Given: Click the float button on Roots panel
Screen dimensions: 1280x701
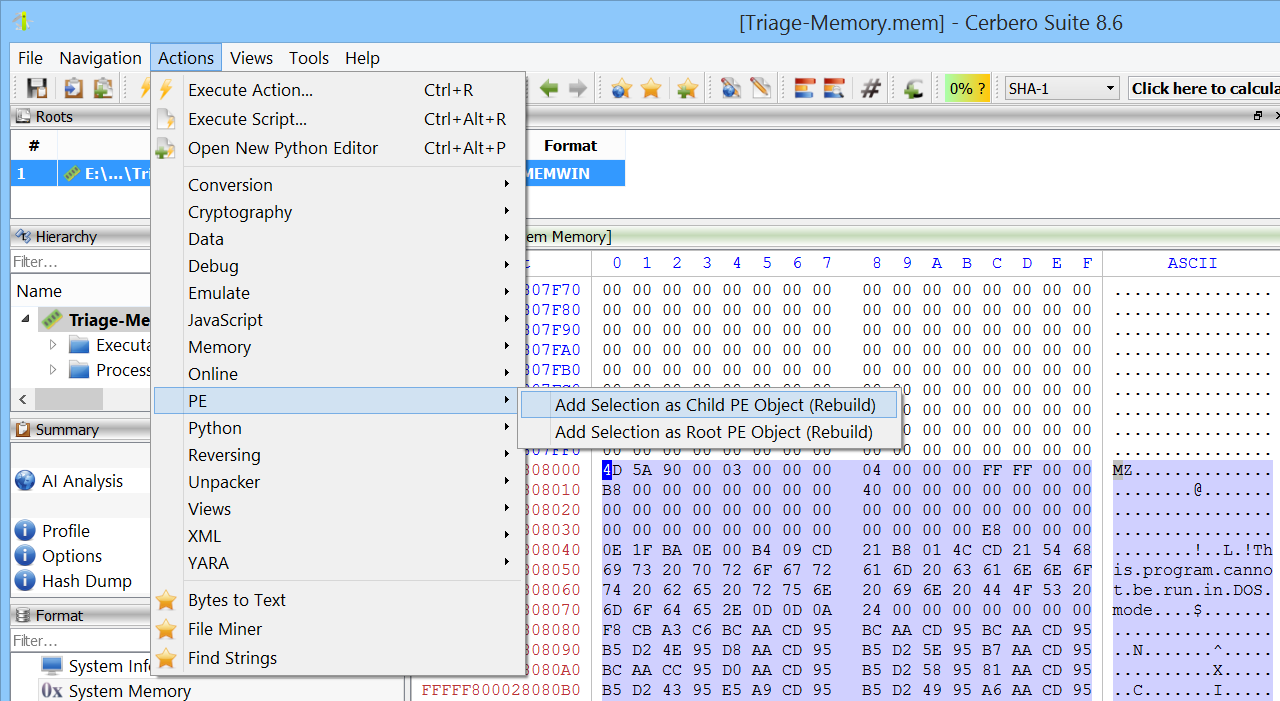Looking at the screenshot, I should (1258, 117).
